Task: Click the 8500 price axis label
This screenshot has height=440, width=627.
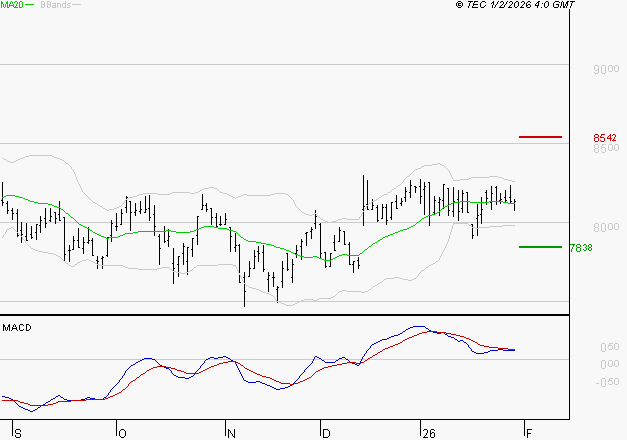Action: (x=606, y=148)
